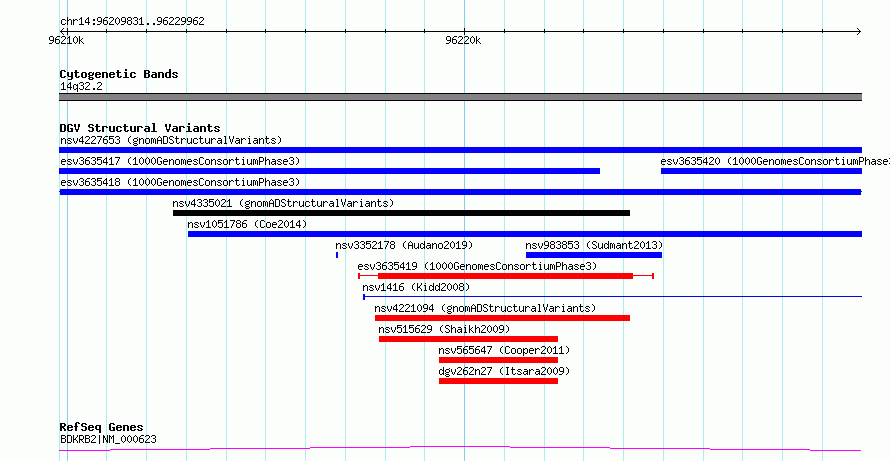Viewport: 890px width, 461px height.
Task: Click the nsv515629 red variant bar
Action: click(x=468, y=339)
